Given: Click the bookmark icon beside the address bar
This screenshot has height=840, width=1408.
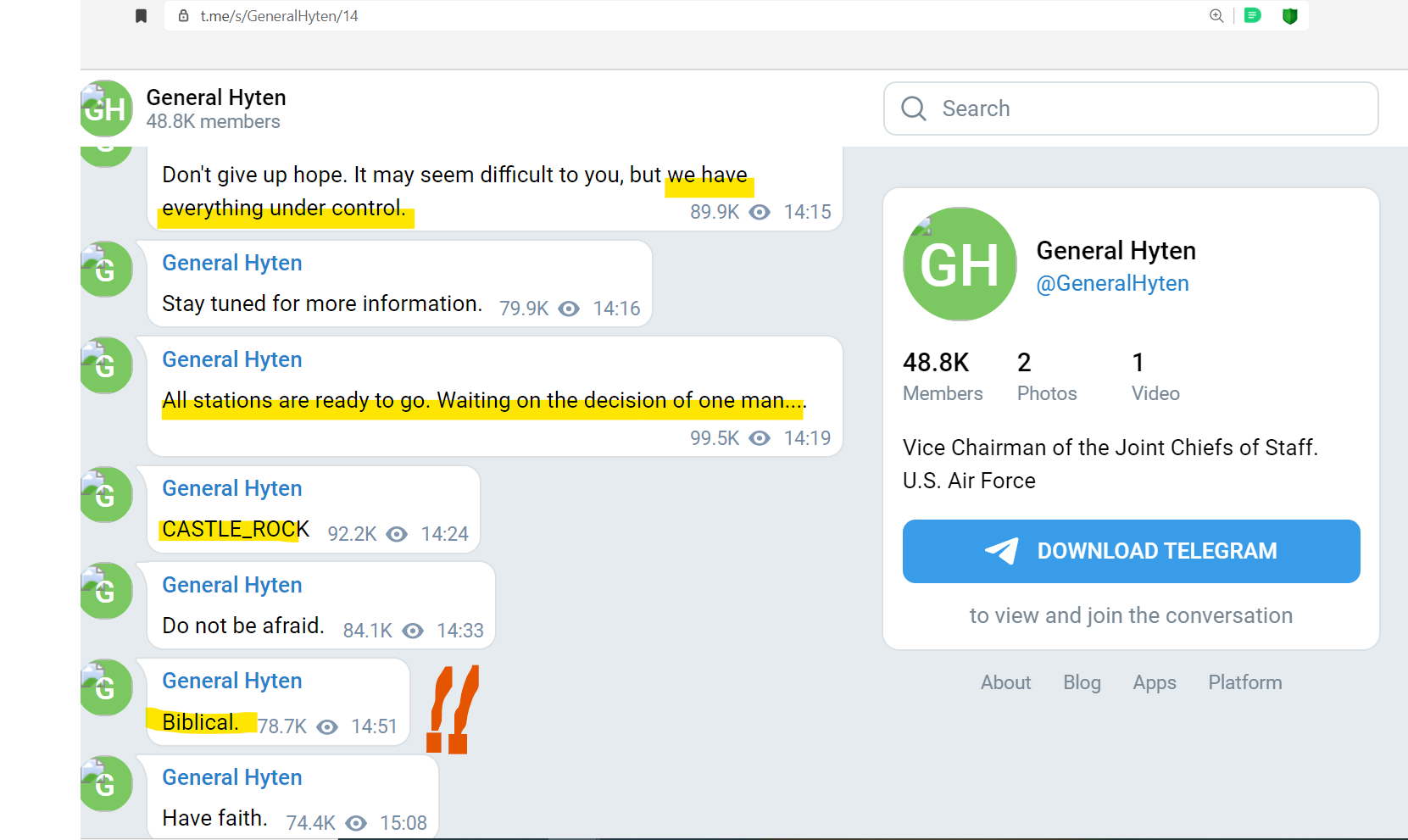Looking at the screenshot, I should tap(142, 15).
